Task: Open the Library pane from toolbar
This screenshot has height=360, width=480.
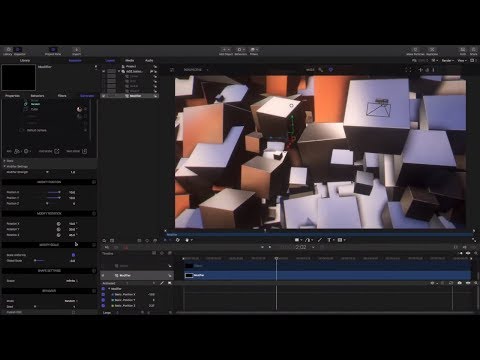Action: [x=8, y=51]
